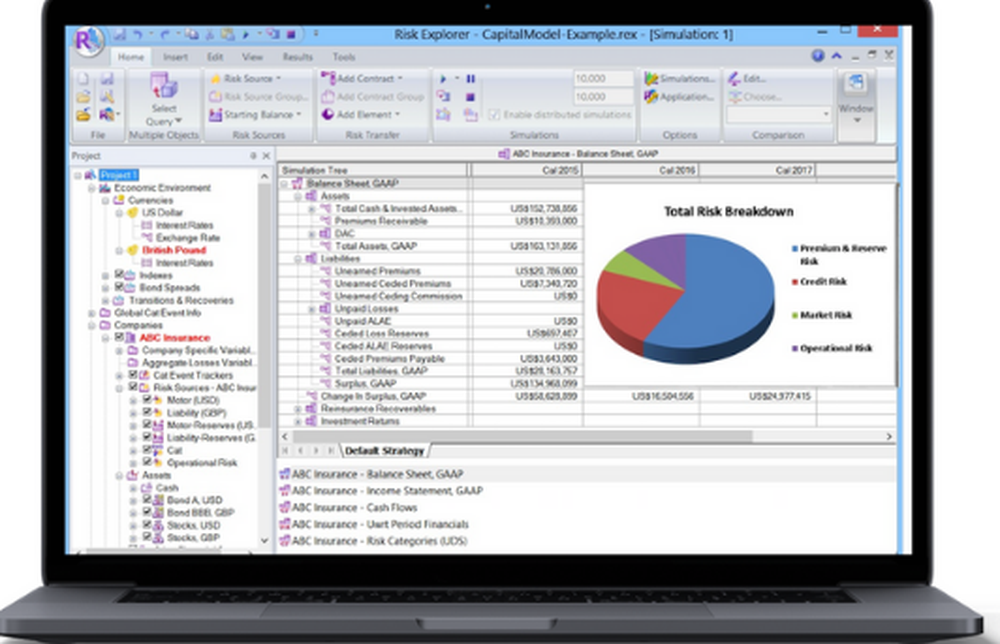Click the icon beside ABC Insurance - Risk Categories (UDS)
This screenshot has height=644, width=1000.
click(284, 541)
